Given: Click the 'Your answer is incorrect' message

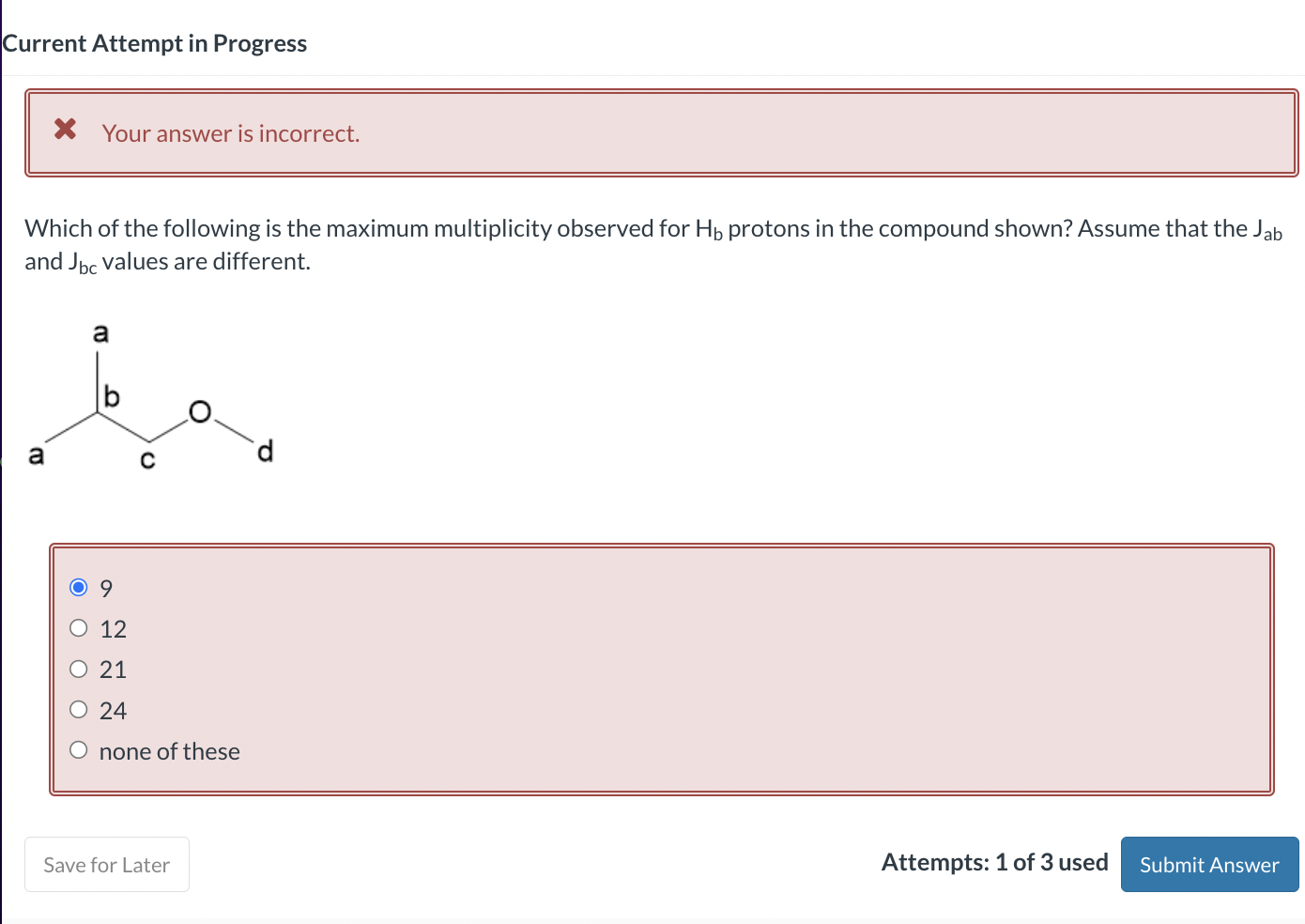Looking at the screenshot, I should pyautogui.click(x=231, y=133).
